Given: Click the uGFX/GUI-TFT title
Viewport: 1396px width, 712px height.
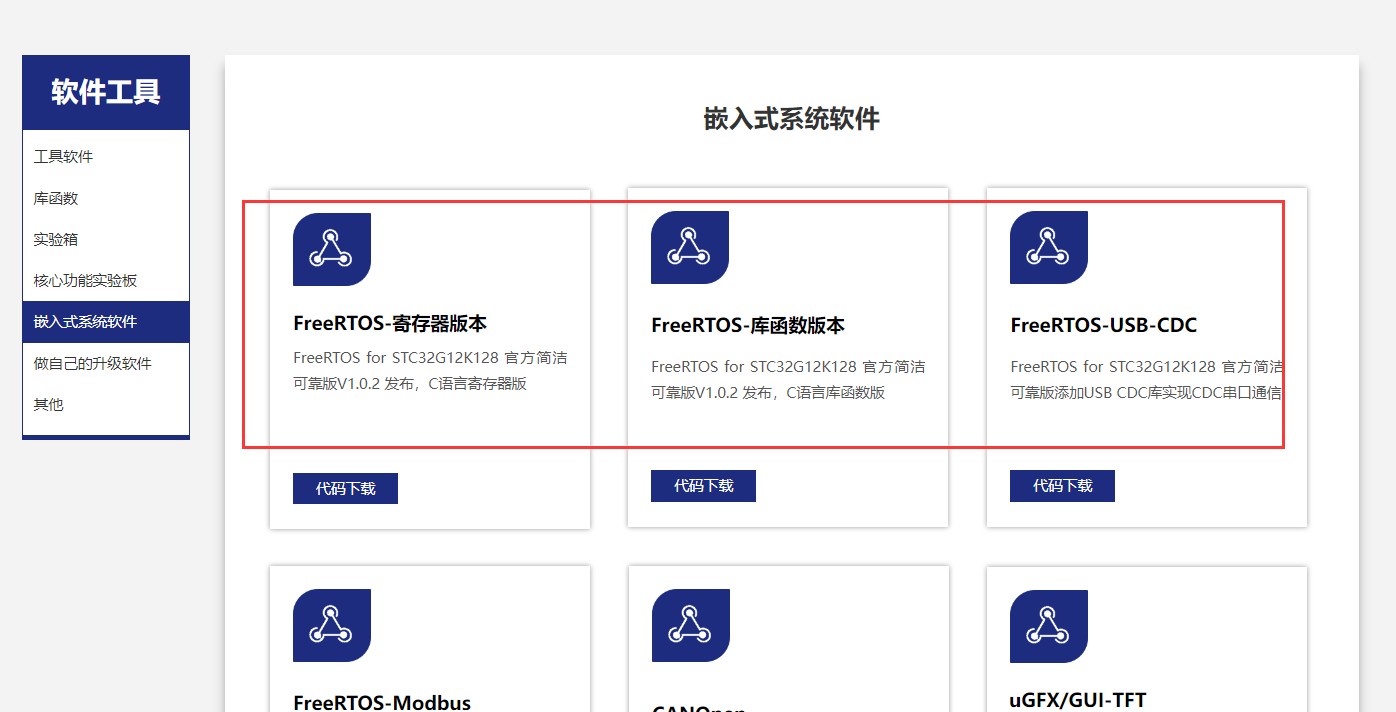Looking at the screenshot, I should (x=1078, y=700).
